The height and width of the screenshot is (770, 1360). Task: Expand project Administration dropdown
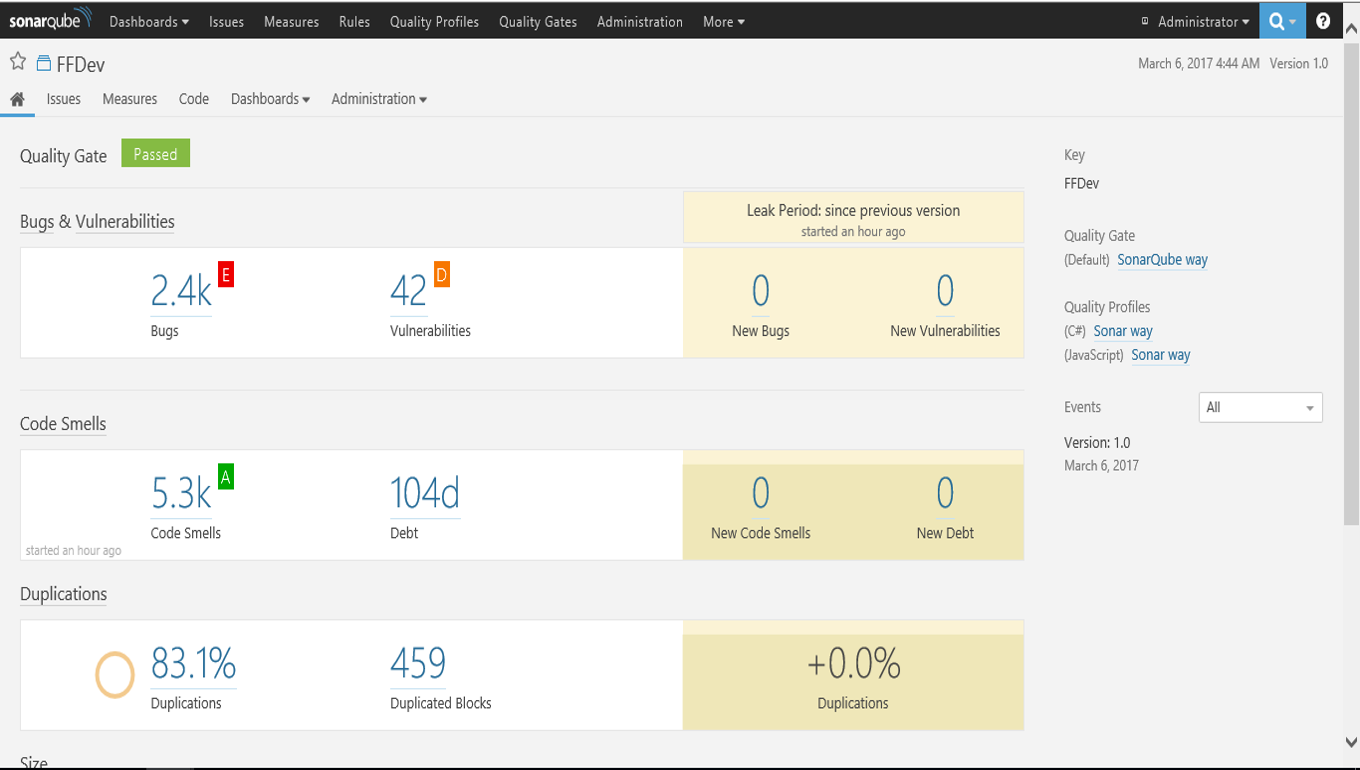(379, 99)
